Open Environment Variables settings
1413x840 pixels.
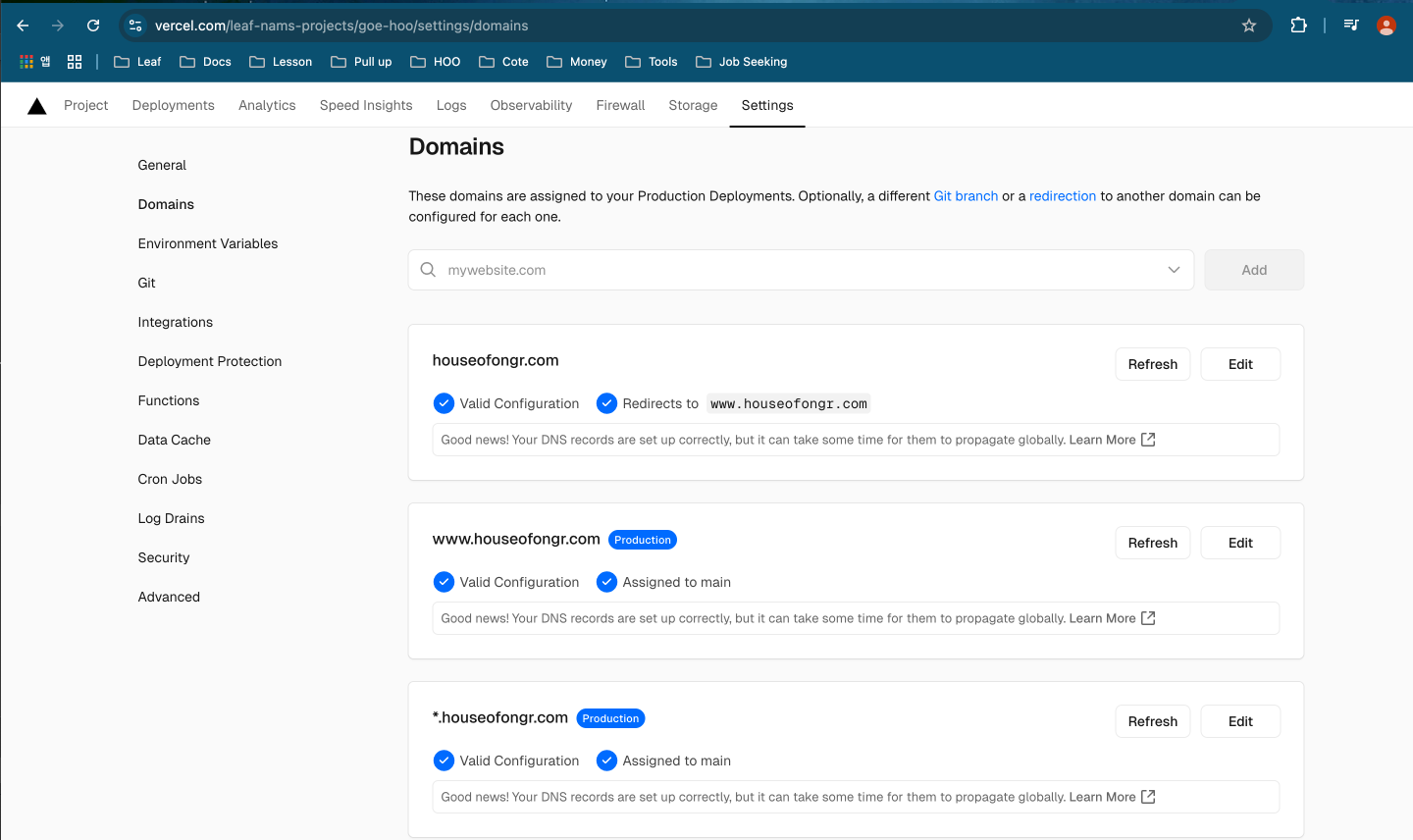click(x=208, y=243)
